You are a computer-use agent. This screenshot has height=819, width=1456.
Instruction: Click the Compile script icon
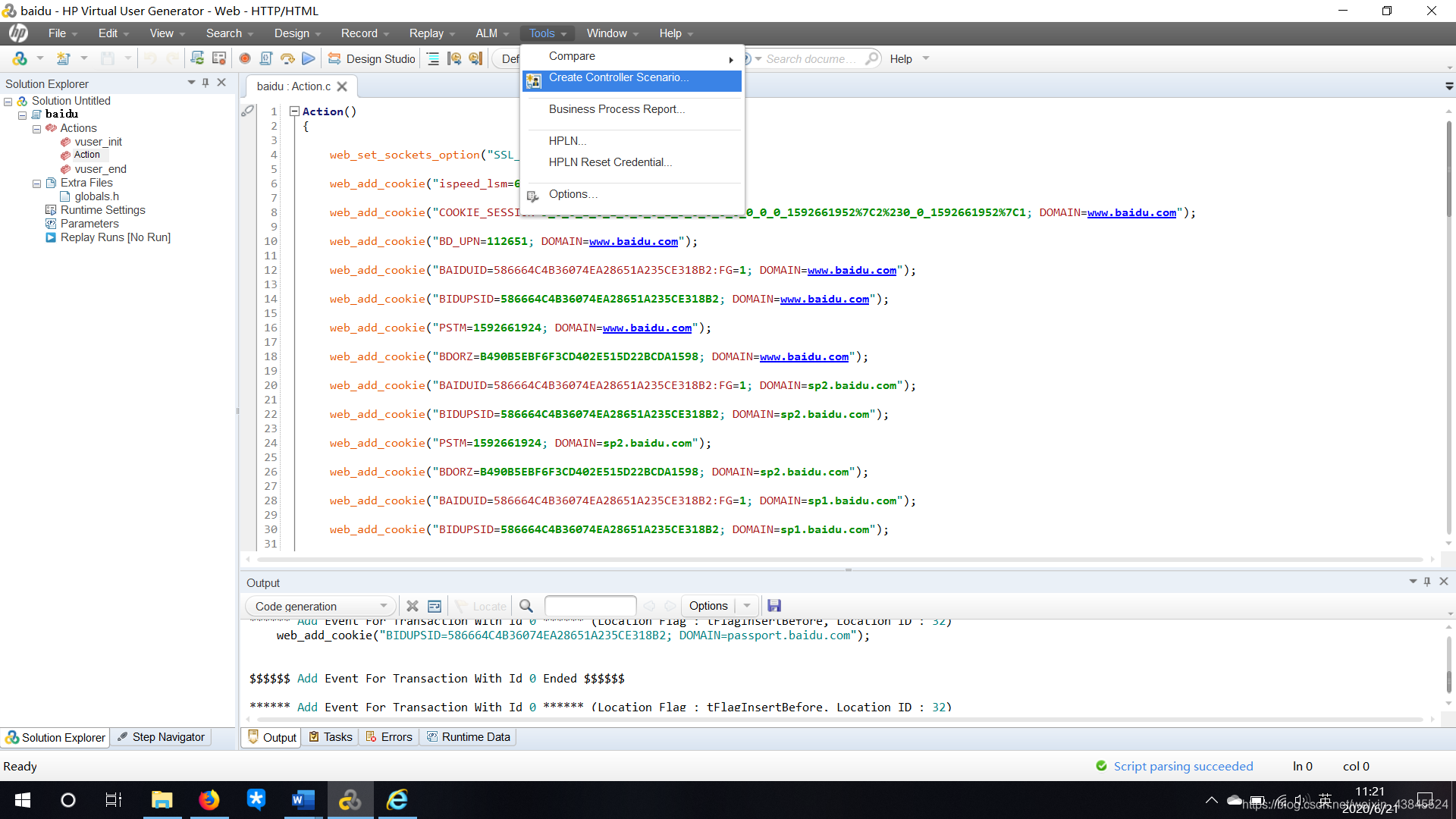[x=266, y=58]
